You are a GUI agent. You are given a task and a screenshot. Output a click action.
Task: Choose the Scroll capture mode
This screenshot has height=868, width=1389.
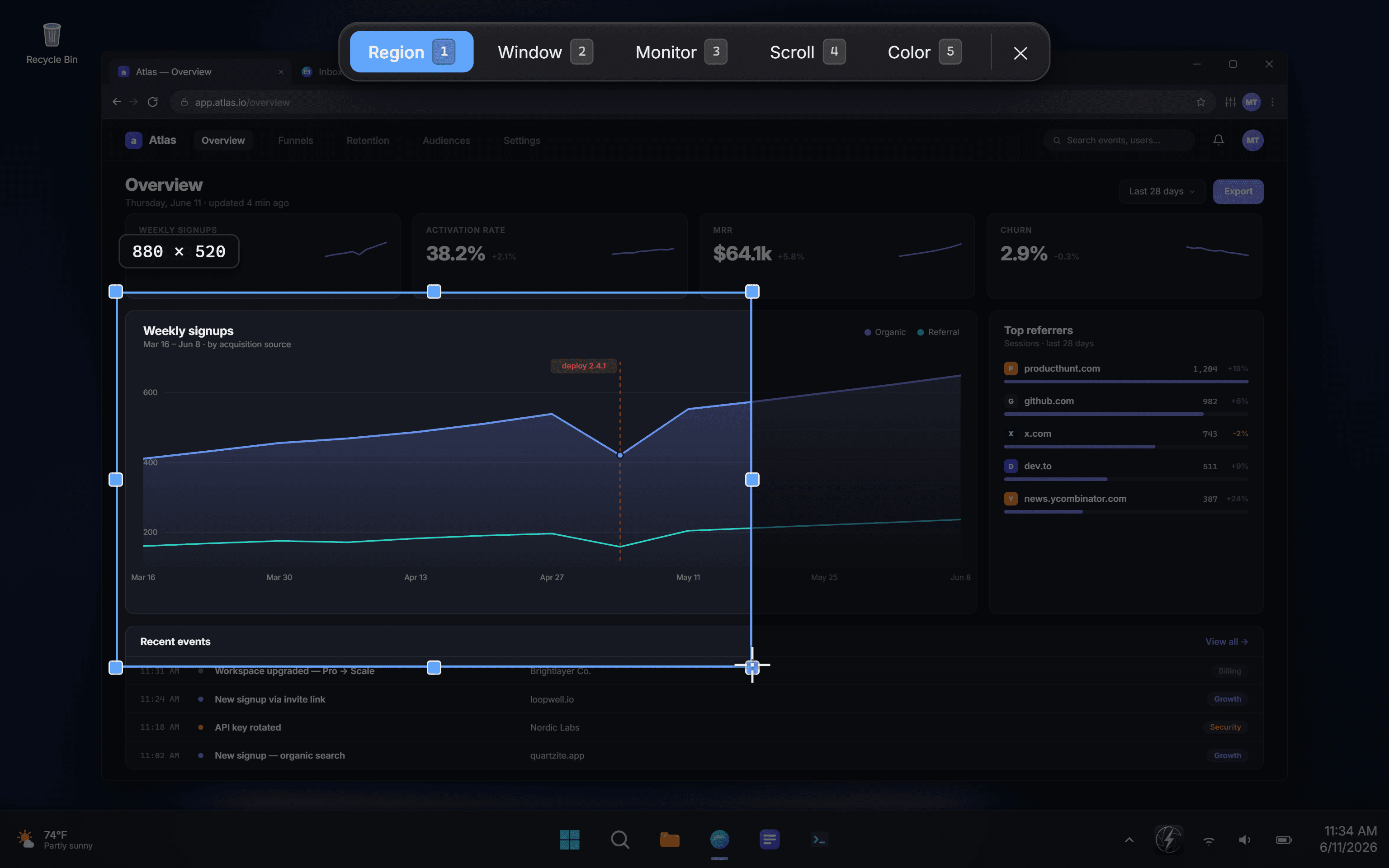(x=807, y=52)
